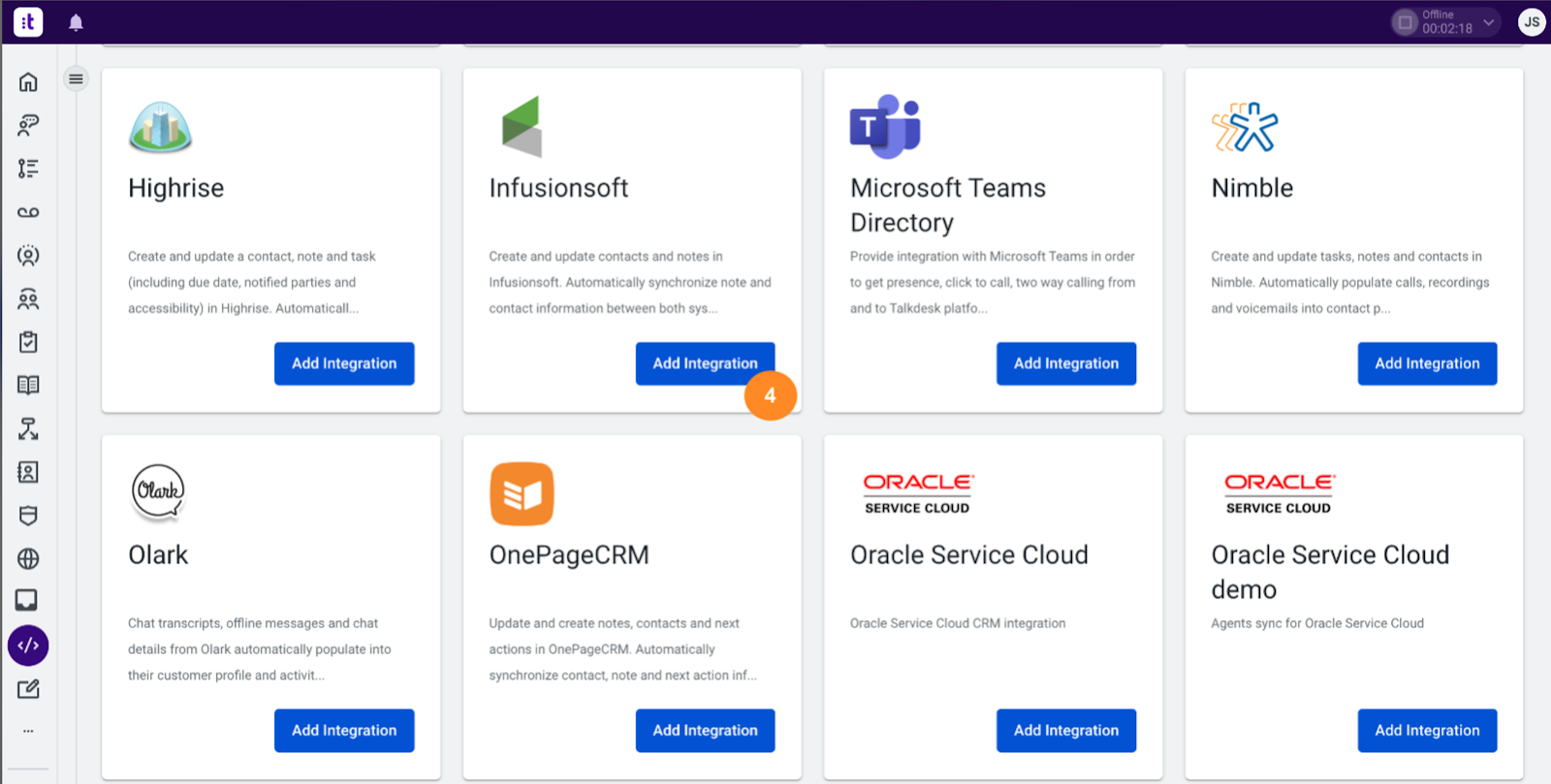1551x784 pixels.
Task: Open the team people sidebar icon
Action: (28, 299)
